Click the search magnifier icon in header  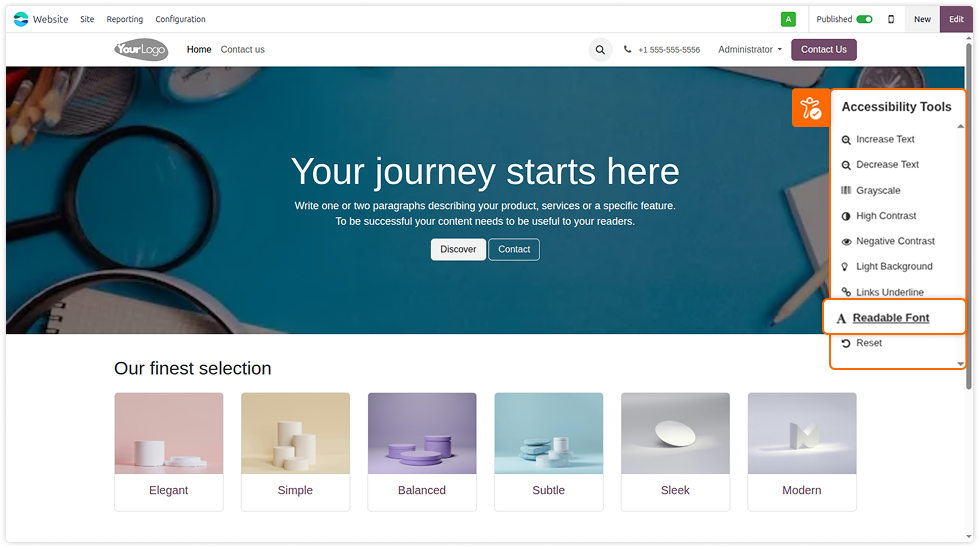[x=600, y=49]
